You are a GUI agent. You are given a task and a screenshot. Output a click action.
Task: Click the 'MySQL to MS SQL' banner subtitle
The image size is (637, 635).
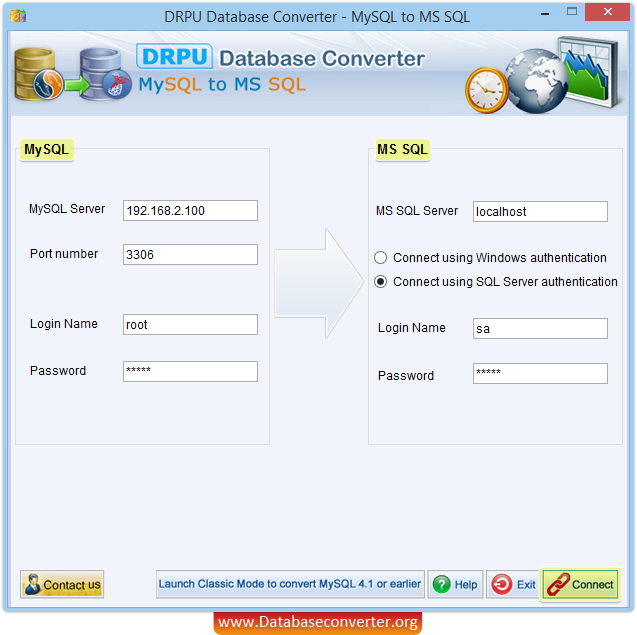pos(222,85)
